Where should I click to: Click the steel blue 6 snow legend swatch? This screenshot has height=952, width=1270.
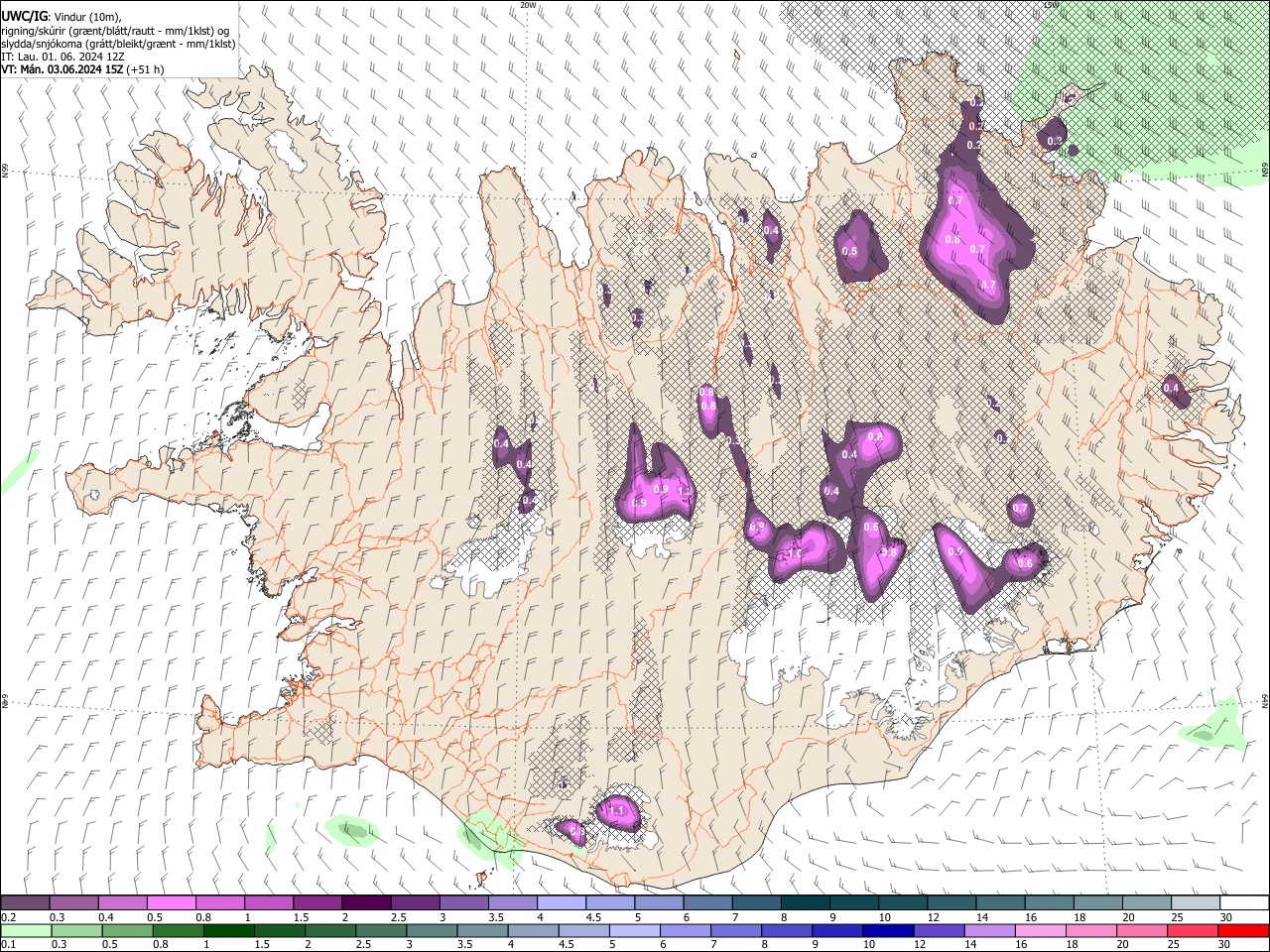tap(707, 903)
